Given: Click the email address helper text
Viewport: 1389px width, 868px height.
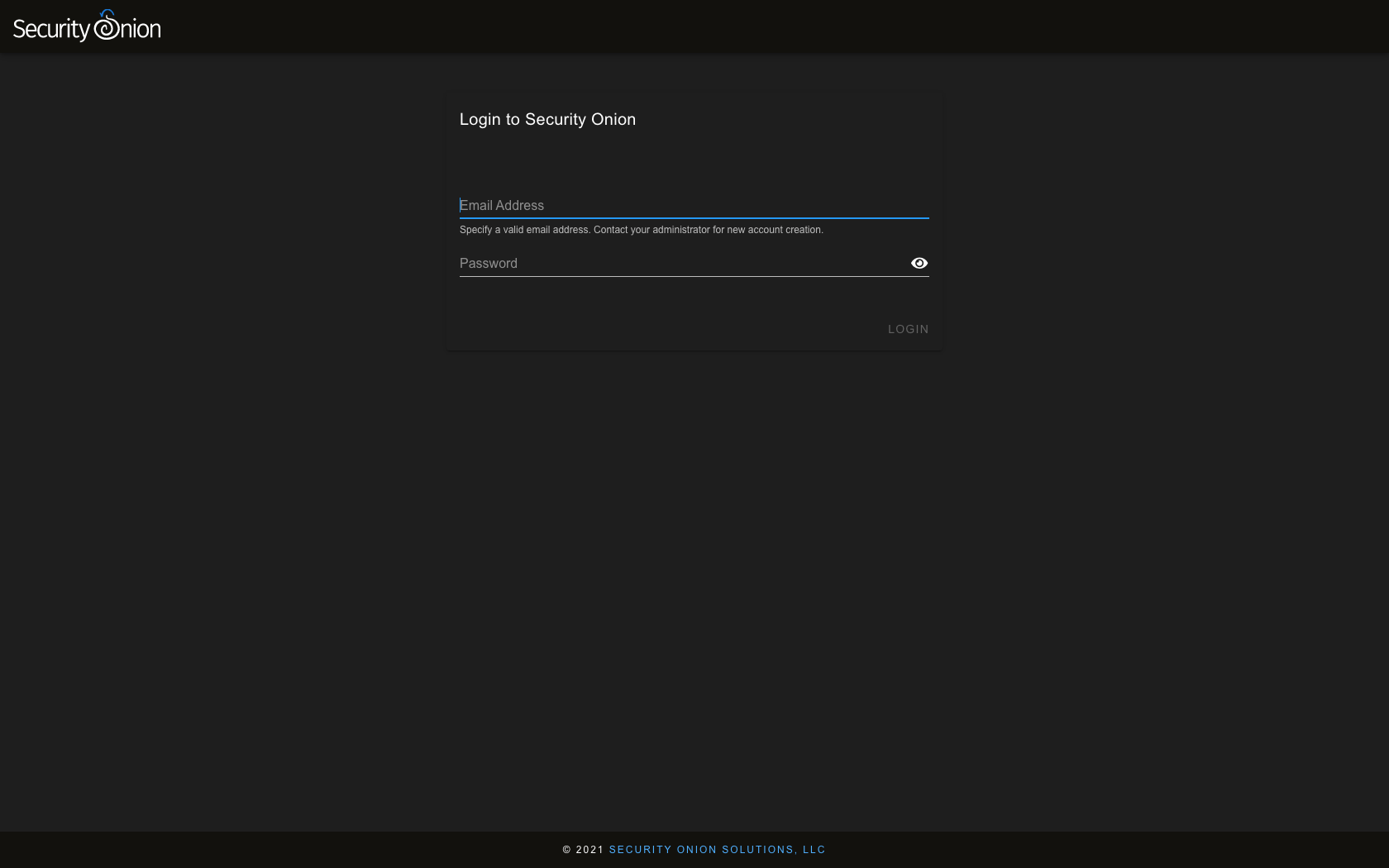Looking at the screenshot, I should point(642,230).
